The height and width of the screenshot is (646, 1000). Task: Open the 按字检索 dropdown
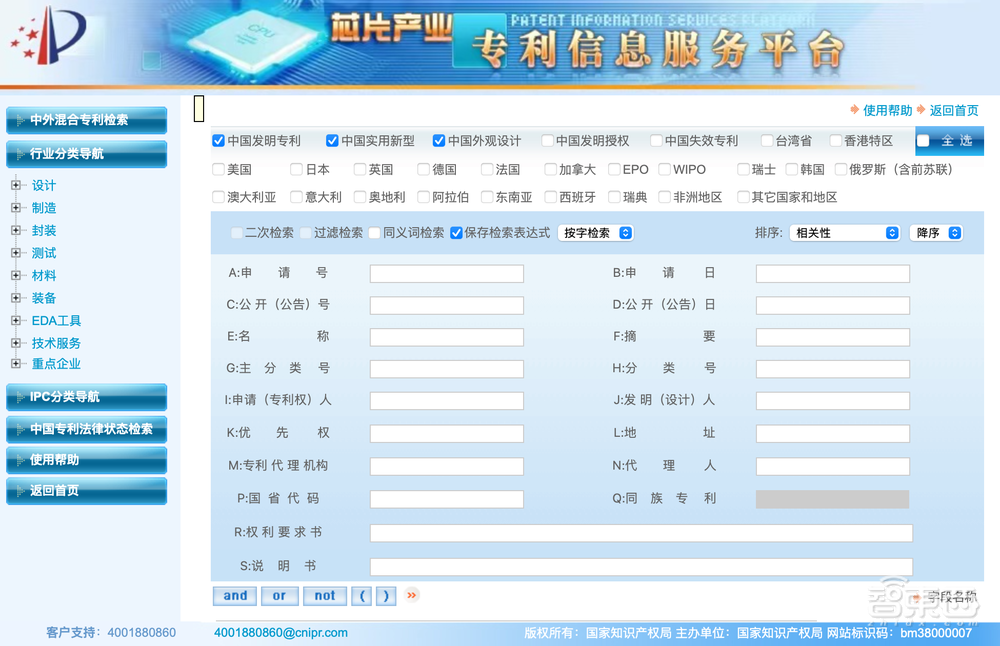pyautogui.click(x=596, y=233)
